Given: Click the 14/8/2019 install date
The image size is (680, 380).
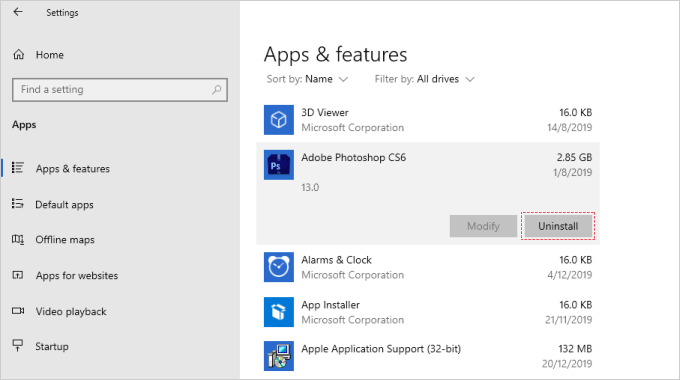Looking at the screenshot, I should tap(569, 128).
